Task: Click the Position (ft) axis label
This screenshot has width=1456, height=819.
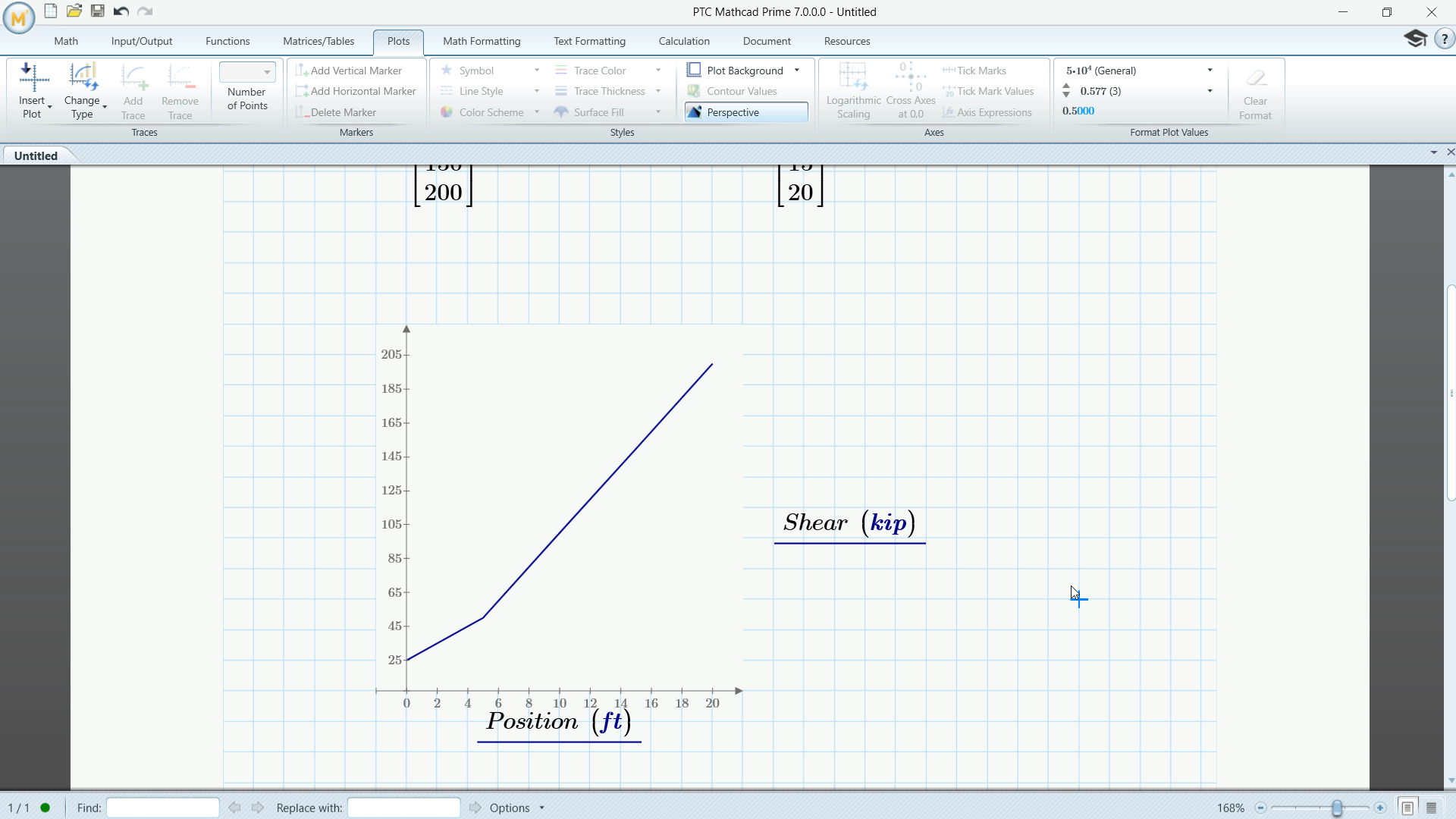Action: [x=559, y=721]
